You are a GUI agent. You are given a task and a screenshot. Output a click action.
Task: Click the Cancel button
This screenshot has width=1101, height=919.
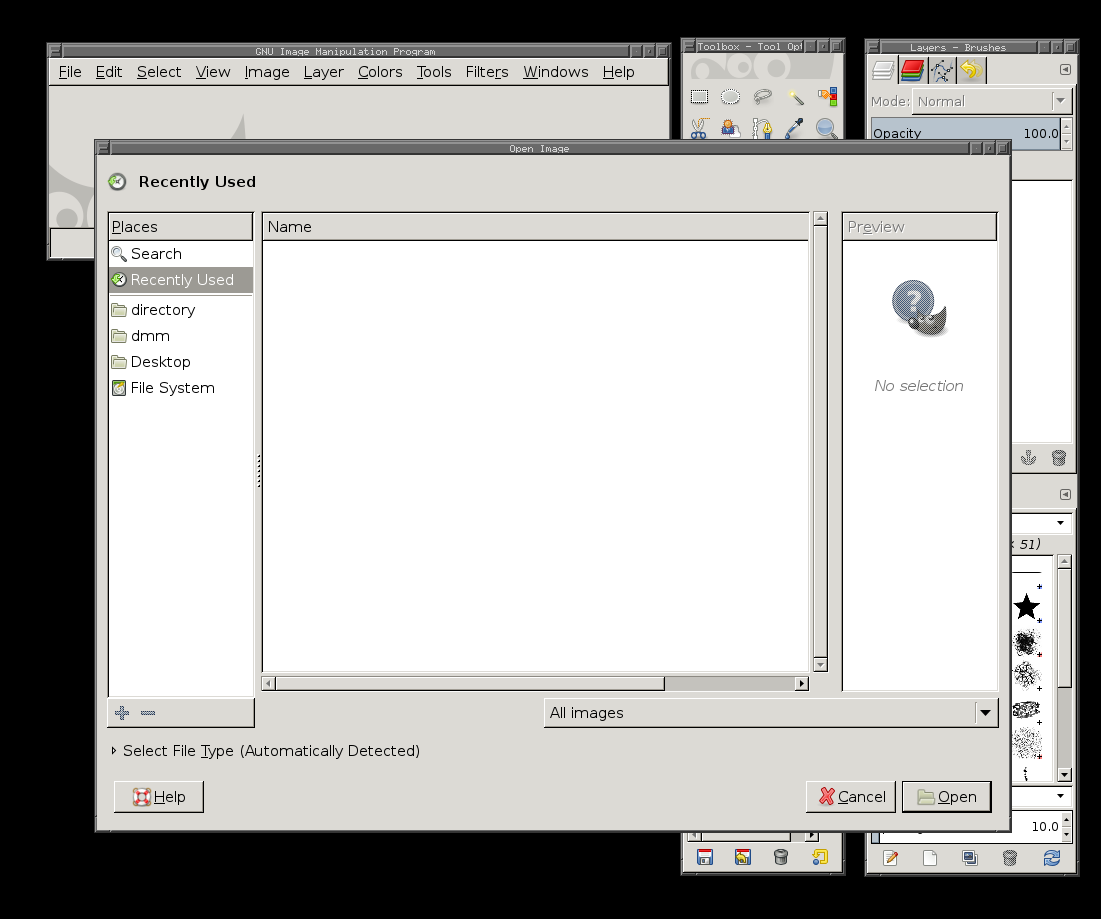(x=851, y=797)
